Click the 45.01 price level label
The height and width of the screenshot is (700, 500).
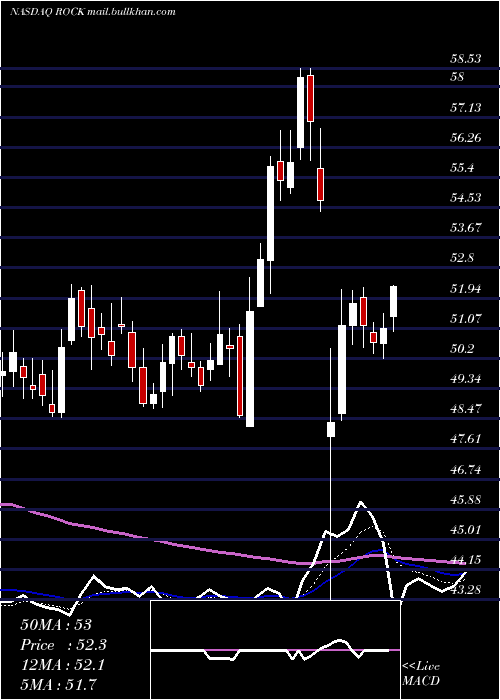tap(466, 530)
